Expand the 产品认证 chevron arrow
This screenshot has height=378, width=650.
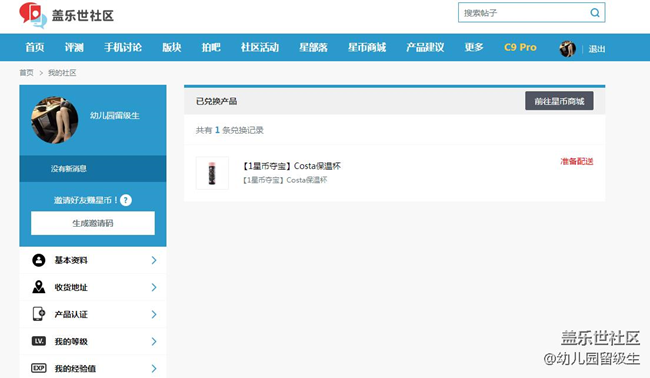[154, 314]
